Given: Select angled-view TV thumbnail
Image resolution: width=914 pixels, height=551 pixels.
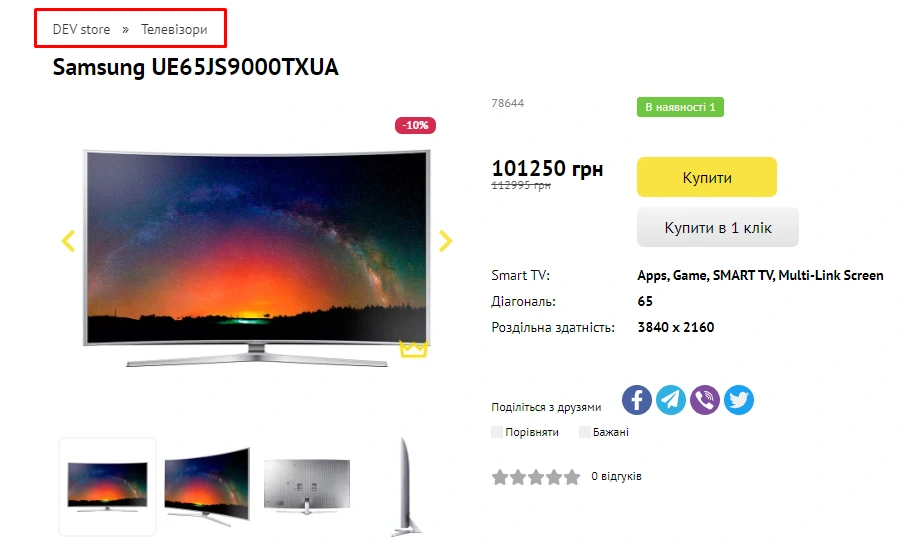Looking at the screenshot, I should coord(207,487).
